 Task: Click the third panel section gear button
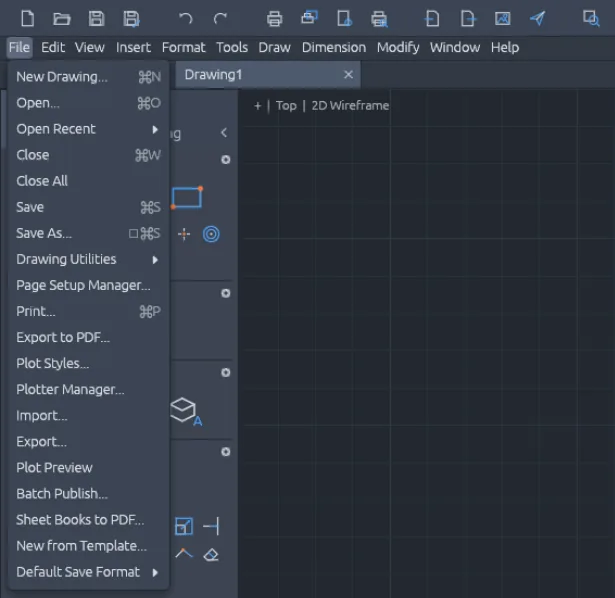click(226, 373)
